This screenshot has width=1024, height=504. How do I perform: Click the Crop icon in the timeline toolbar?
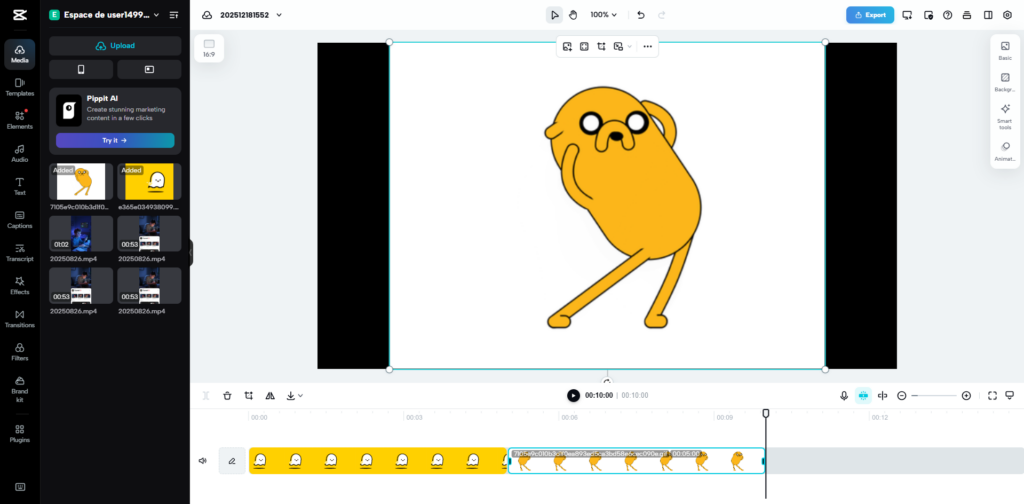click(x=249, y=396)
